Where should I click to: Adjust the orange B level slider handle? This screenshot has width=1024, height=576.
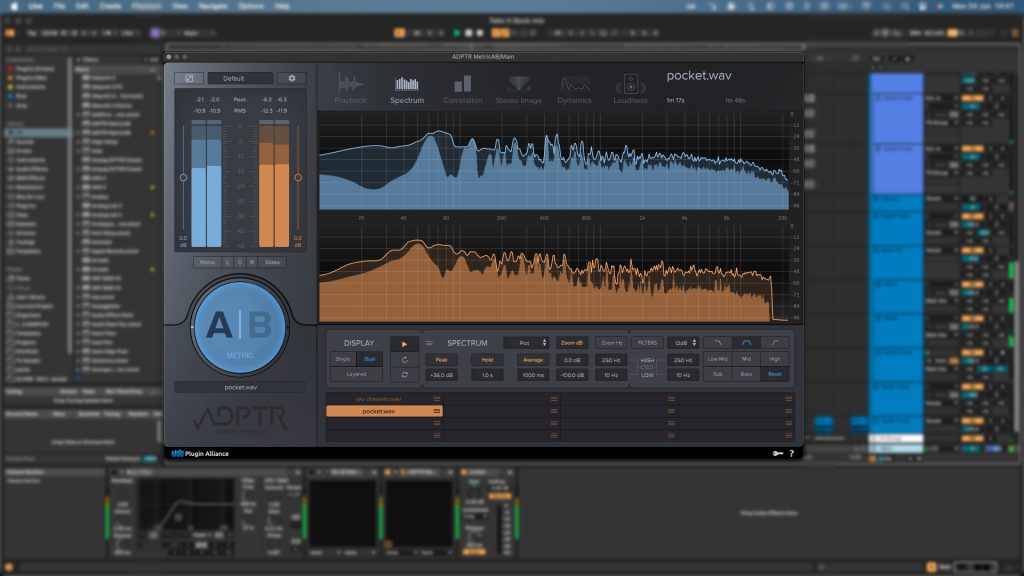coord(297,177)
